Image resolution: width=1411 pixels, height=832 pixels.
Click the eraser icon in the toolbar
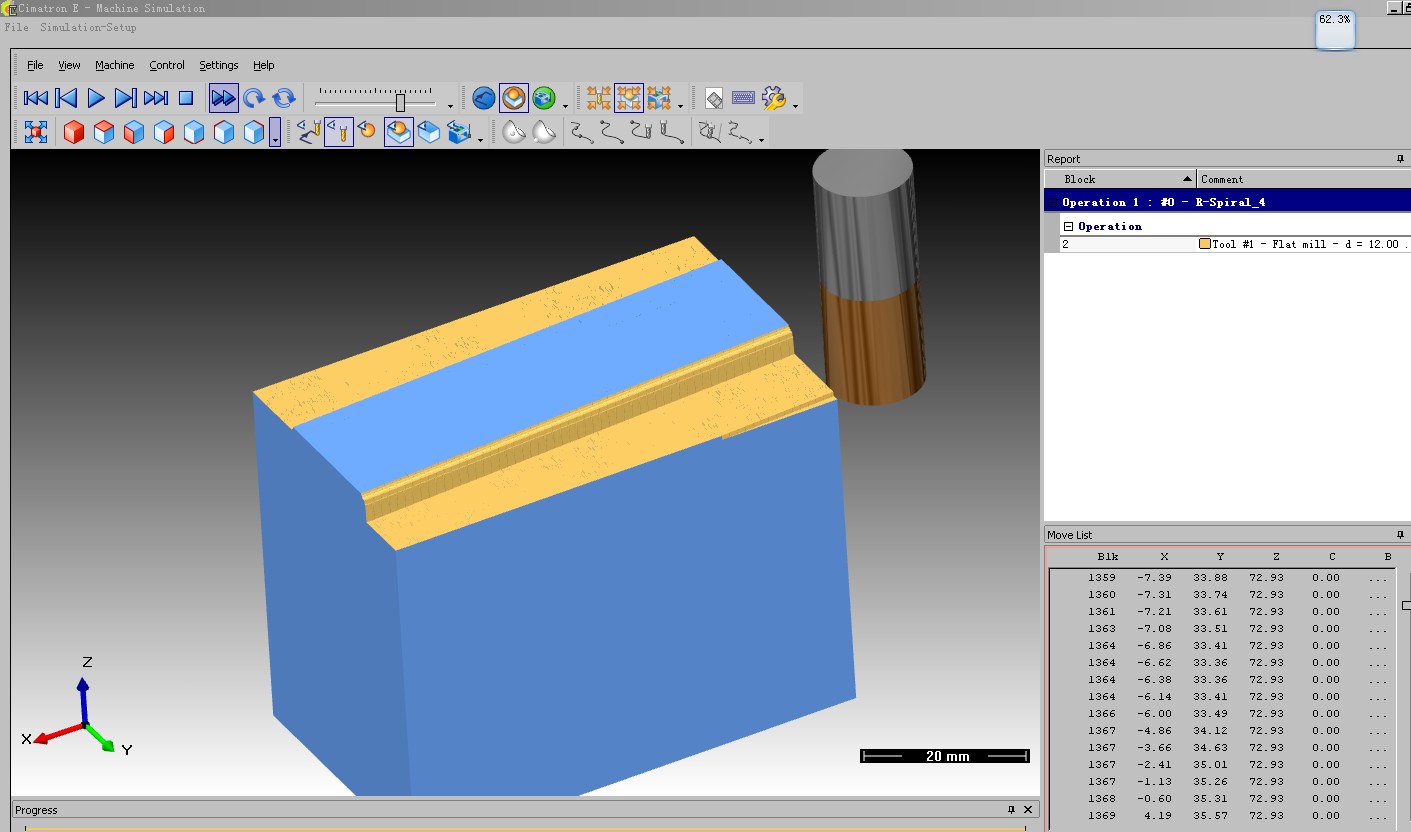coord(714,98)
